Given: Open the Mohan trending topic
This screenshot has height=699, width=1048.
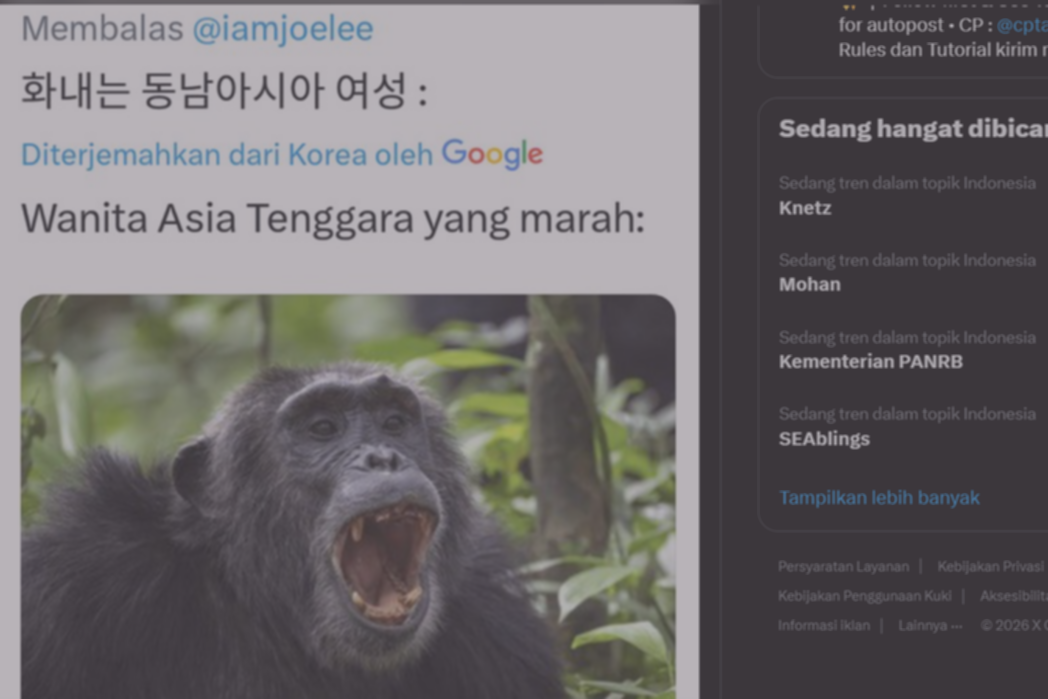Looking at the screenshot, I should coord(809,284).
